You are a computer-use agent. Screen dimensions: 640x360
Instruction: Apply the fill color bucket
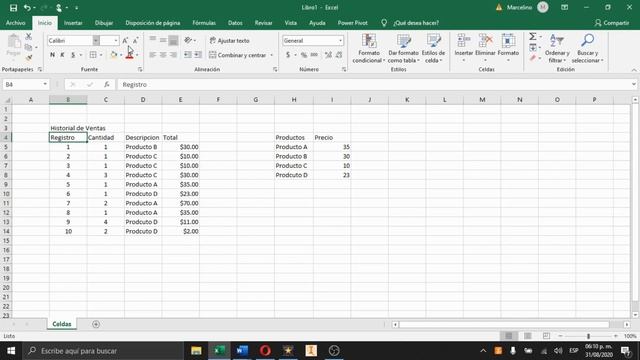pyautogui.click(x=114, y=55)
